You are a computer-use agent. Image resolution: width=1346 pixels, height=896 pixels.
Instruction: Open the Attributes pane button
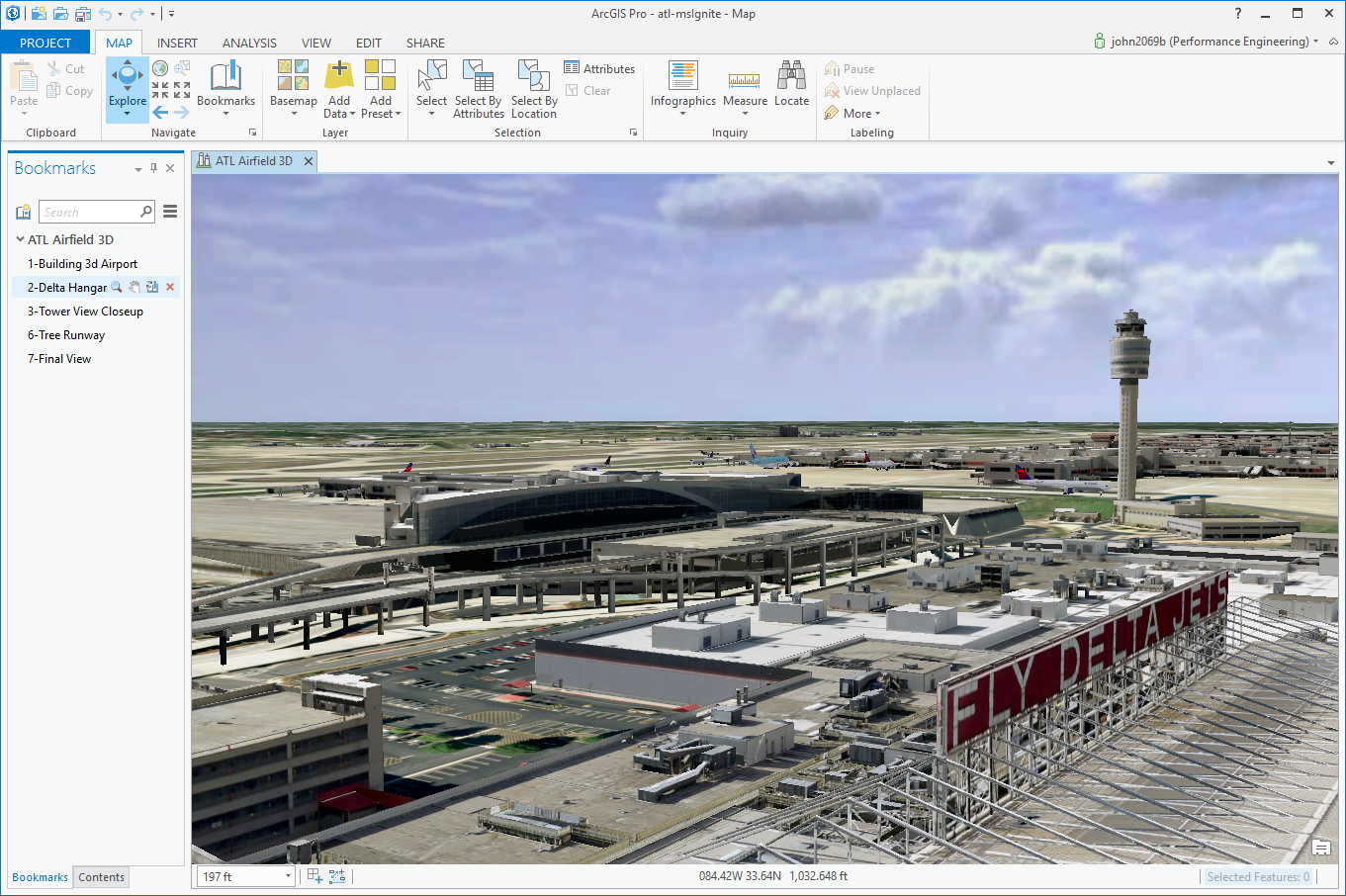(599, 68)
